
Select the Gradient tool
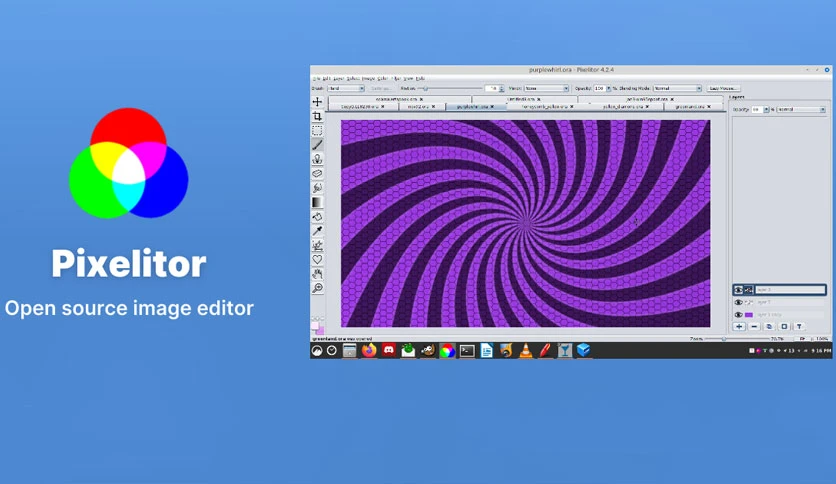(x=317, y=203)
